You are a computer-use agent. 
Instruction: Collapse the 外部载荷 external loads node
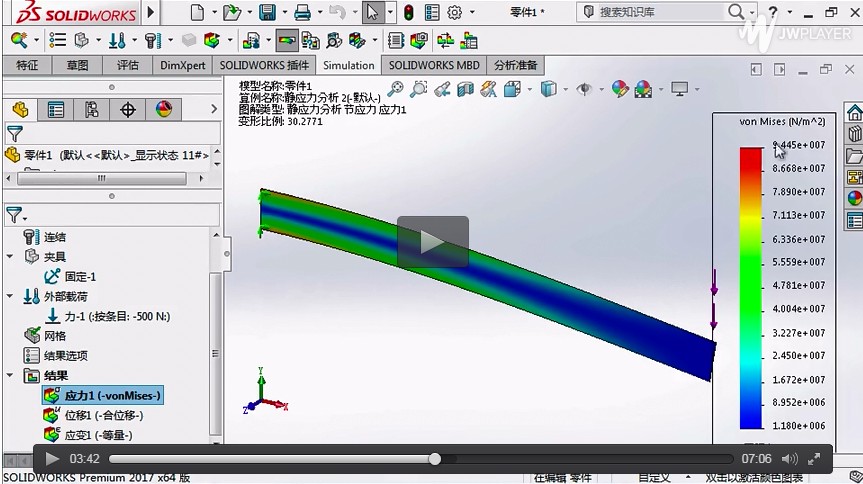point(10,296)
